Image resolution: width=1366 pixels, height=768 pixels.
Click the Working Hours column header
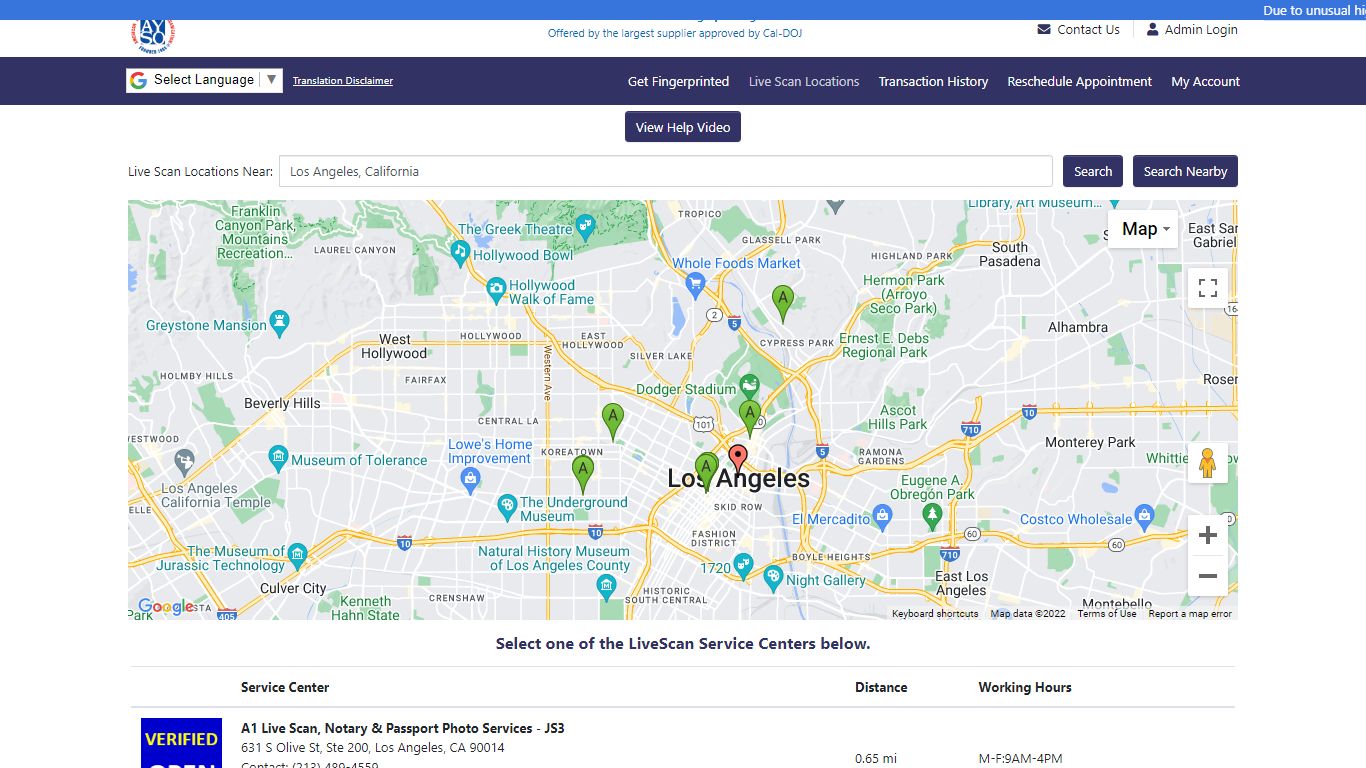click(x=1025, y=687)
